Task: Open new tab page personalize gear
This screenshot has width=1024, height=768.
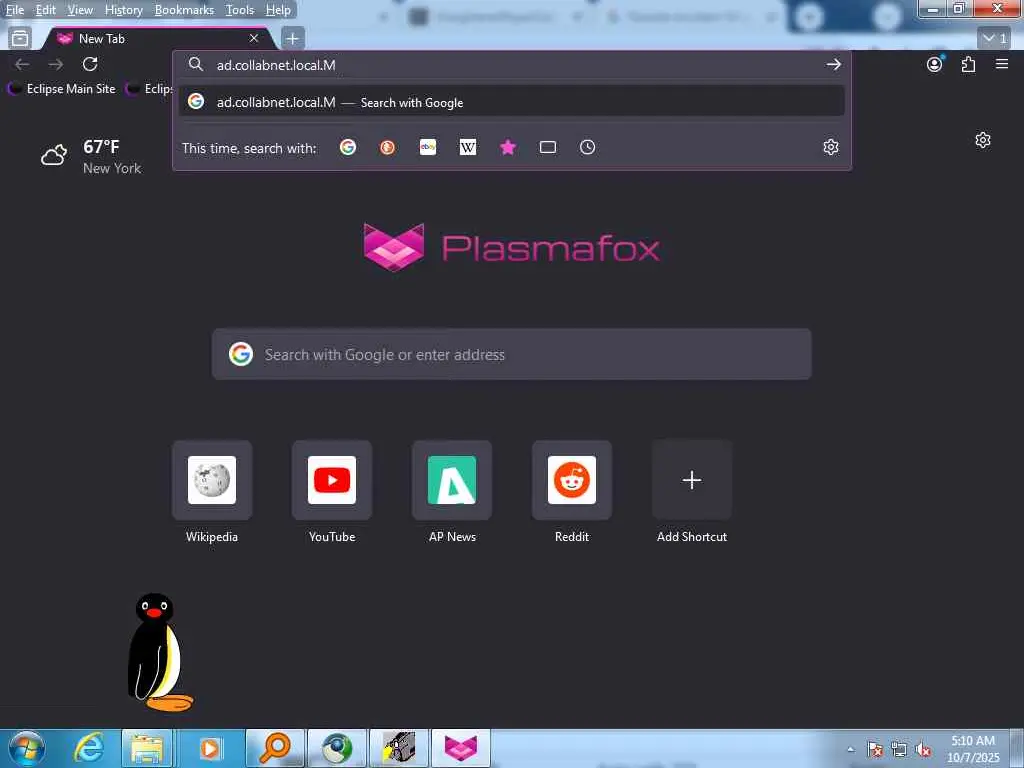Action: pos(983,140)
